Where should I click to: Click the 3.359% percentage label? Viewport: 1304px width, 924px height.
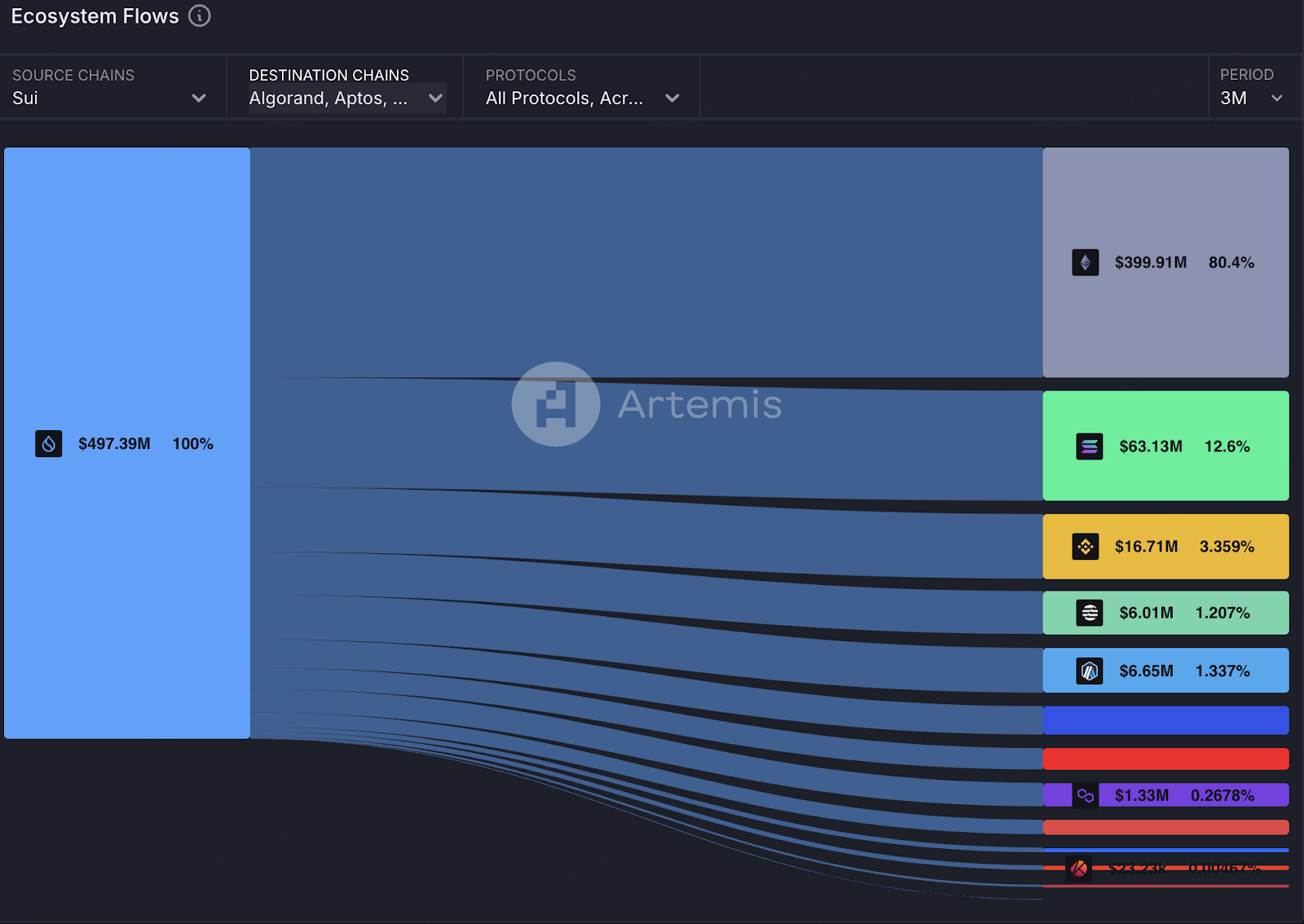pyautogui.click(x=1227, y=547)
